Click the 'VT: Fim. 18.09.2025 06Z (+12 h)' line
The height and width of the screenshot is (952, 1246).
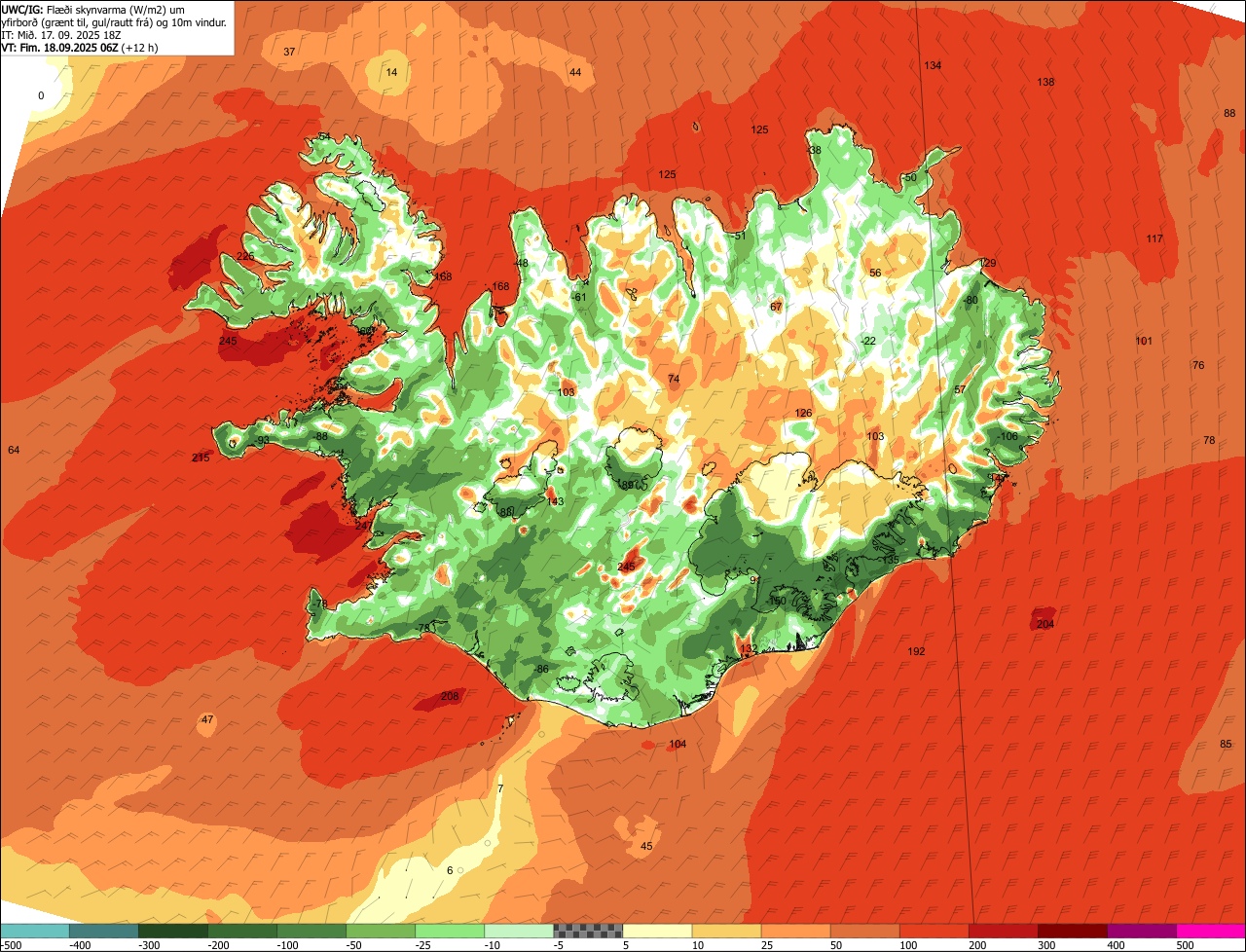pos(80,47)
